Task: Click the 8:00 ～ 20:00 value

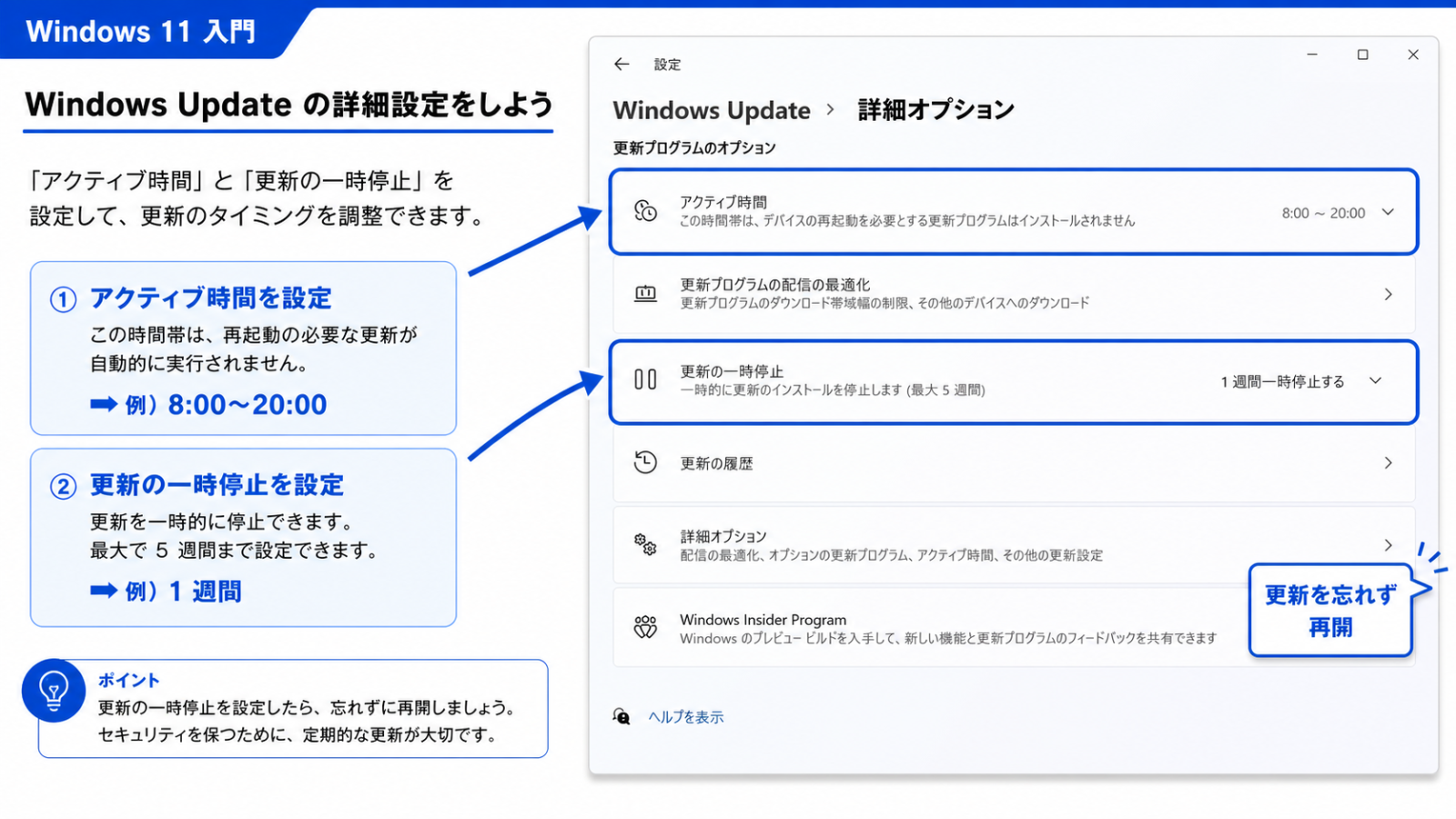Action: [1323, 213]
